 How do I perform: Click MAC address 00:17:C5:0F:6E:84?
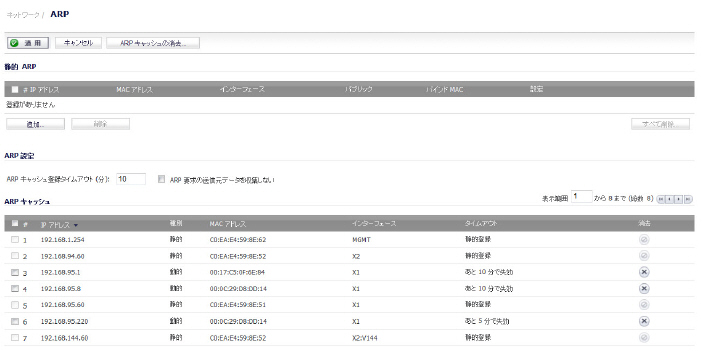pyautogui.click(x=237, y=273)
